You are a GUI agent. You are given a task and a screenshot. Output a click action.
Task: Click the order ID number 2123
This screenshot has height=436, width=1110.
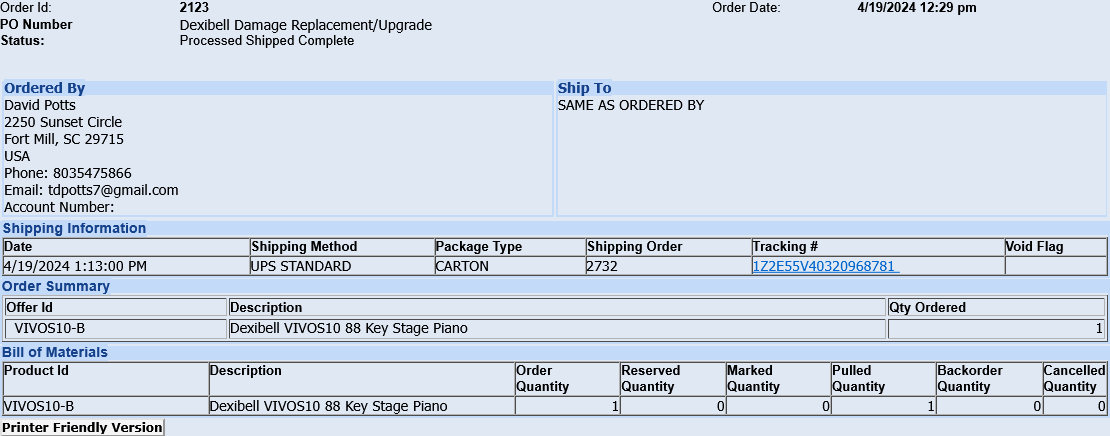[194, 8]
